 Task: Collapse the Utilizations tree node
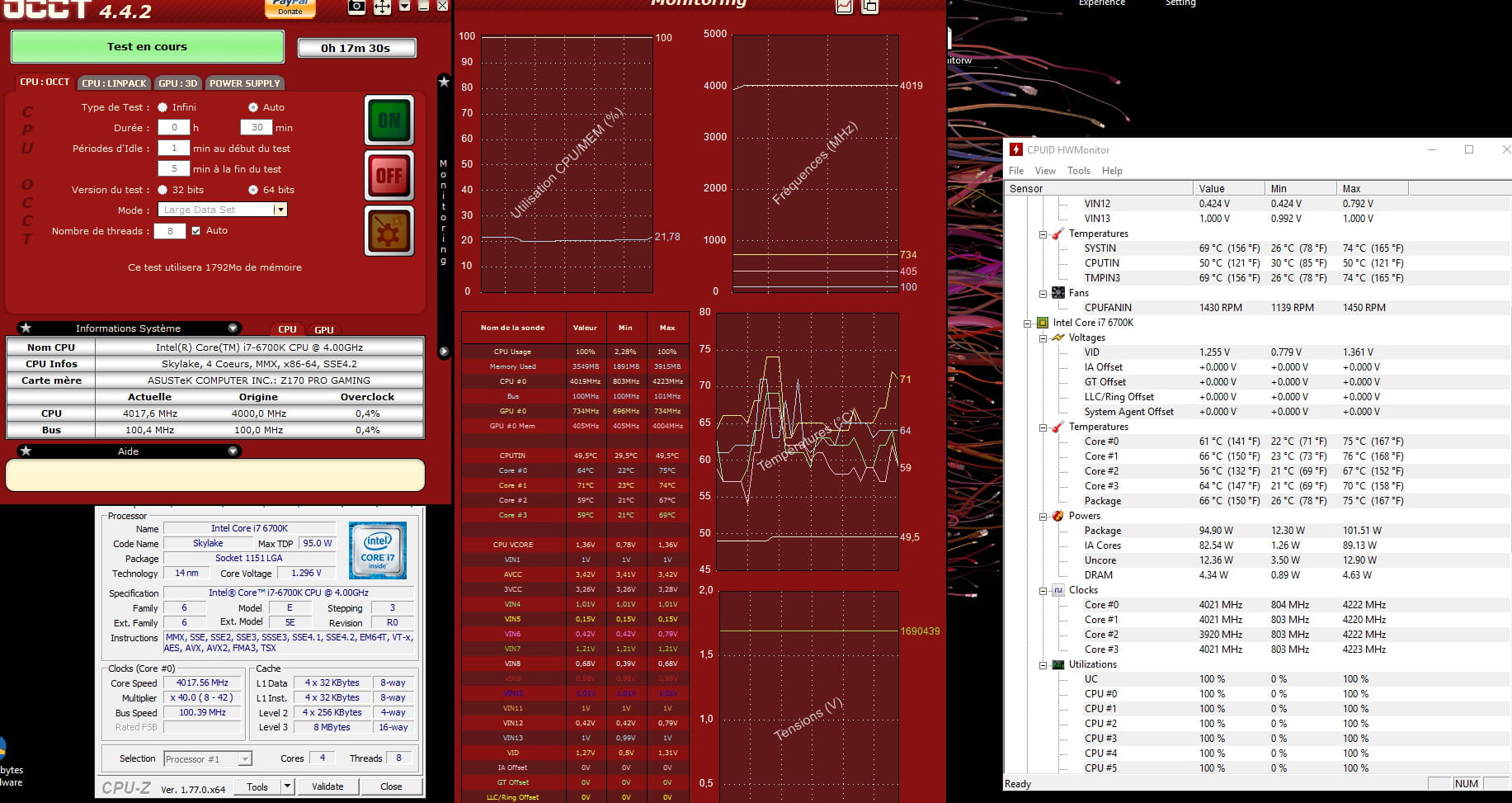coord(1043,665)
